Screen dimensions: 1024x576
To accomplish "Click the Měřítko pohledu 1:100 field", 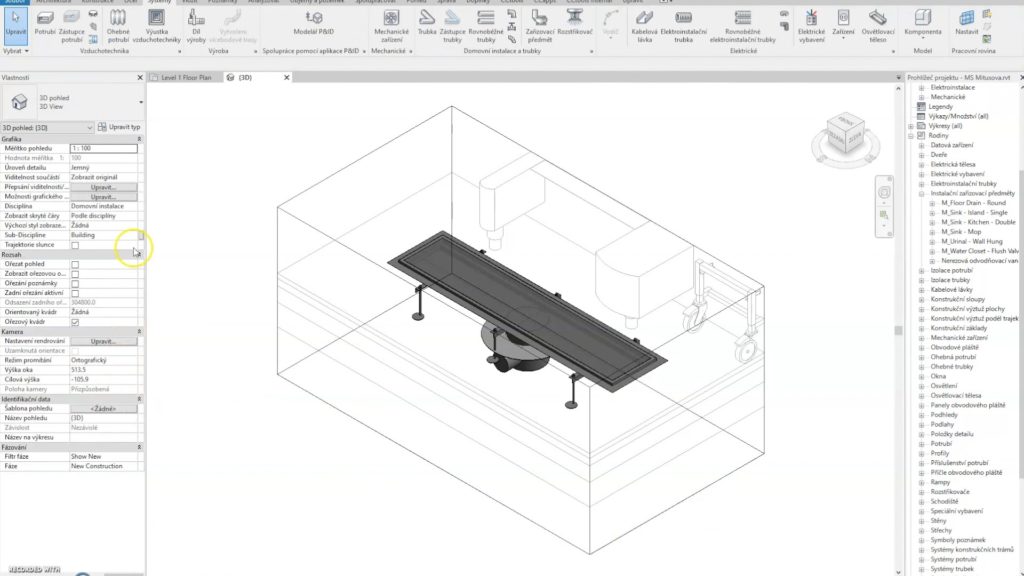I will click(103, 148).
